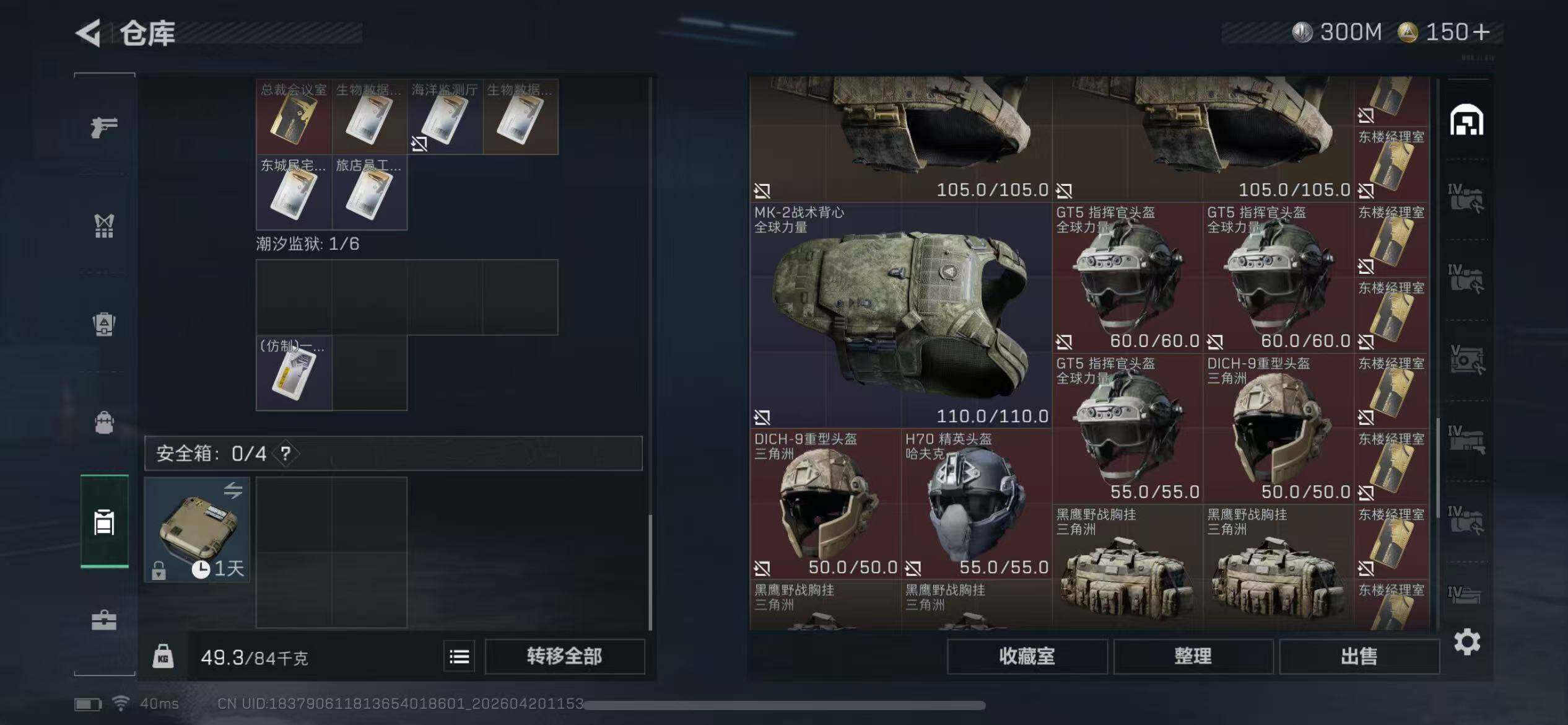Pick the 总裁会议室 keycard
This screenshot has height=725, width=1568.
(294, 117)
